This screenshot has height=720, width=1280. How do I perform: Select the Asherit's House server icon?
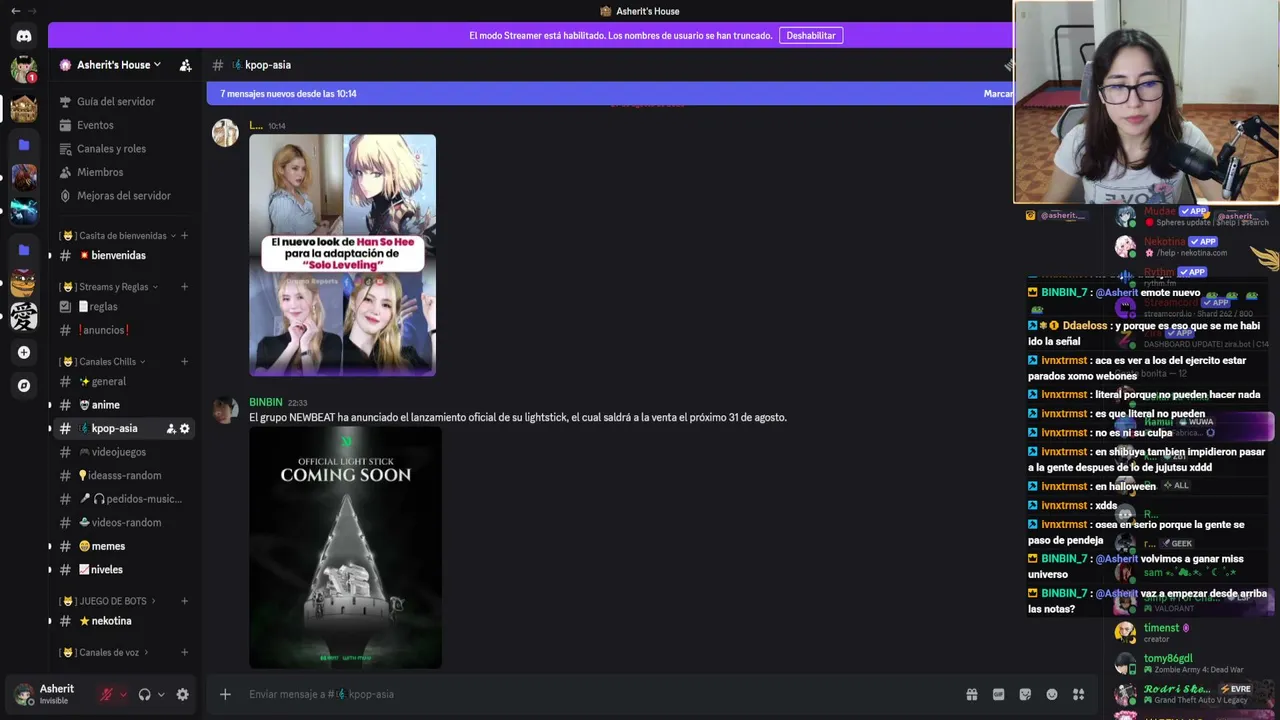tap(24, 108)
